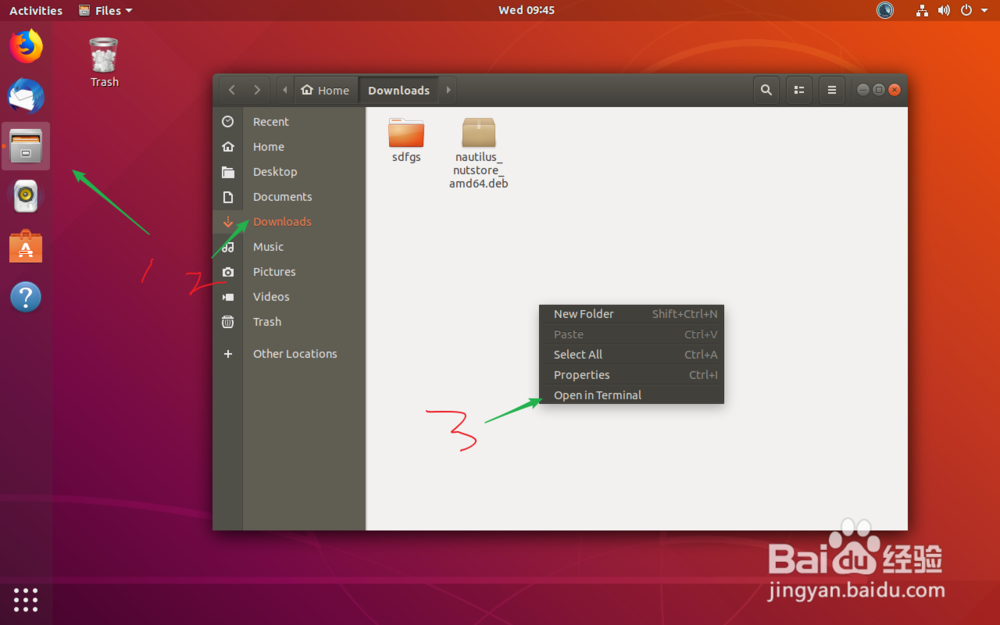Viewport: 1000px width, 625px height.
Task: Click the Documents page sidebar icon
Action: point(228,196)
